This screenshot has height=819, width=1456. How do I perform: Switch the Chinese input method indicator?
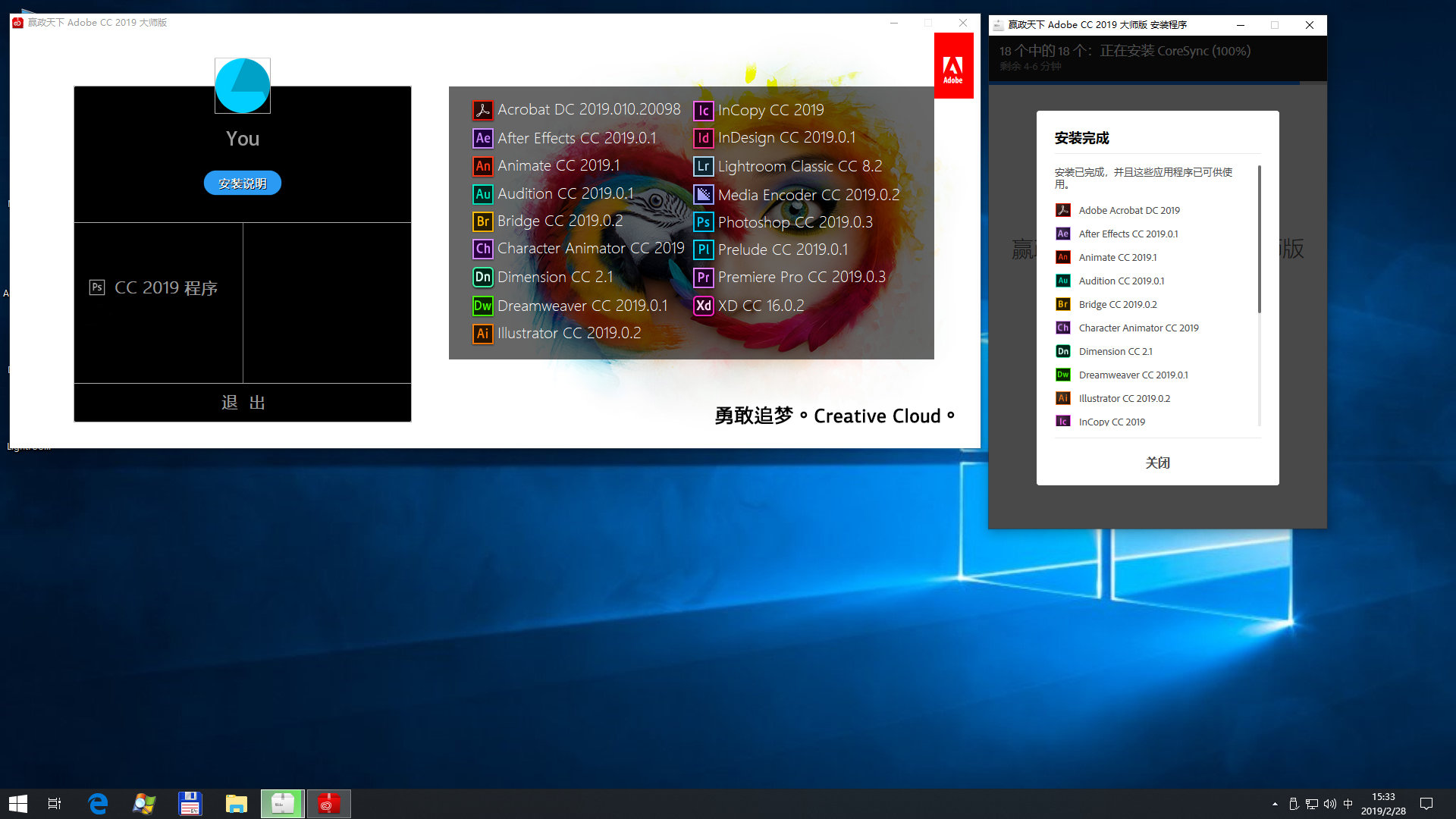coord(1348,804)
